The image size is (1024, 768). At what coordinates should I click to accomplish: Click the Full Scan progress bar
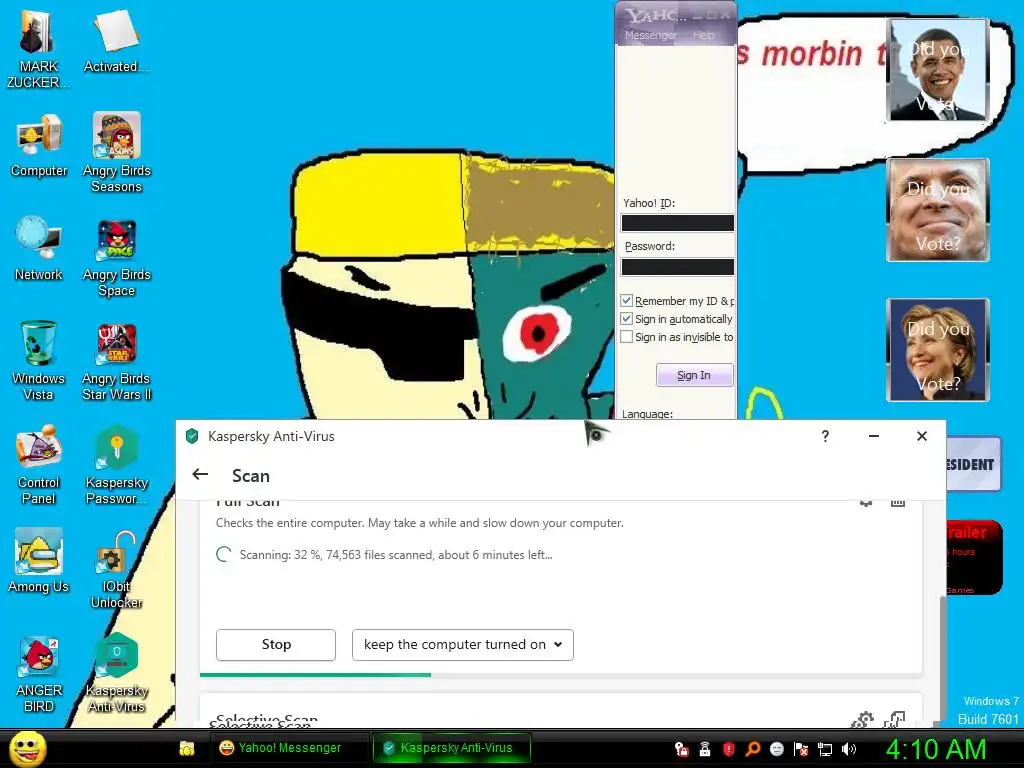561,675
